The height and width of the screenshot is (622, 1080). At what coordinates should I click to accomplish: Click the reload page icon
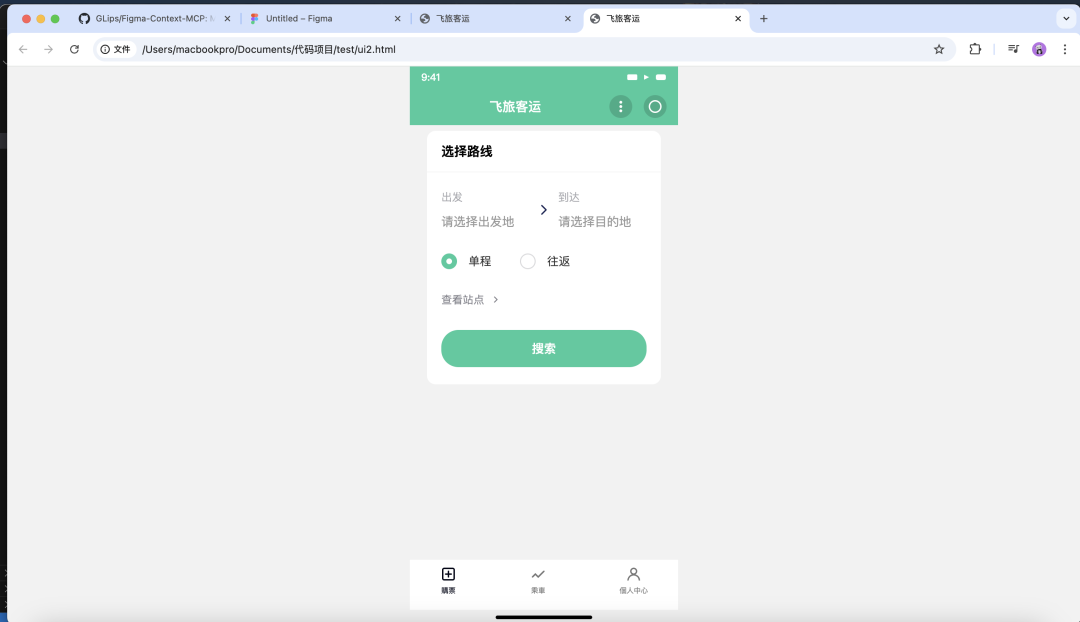tap(74, 48)
